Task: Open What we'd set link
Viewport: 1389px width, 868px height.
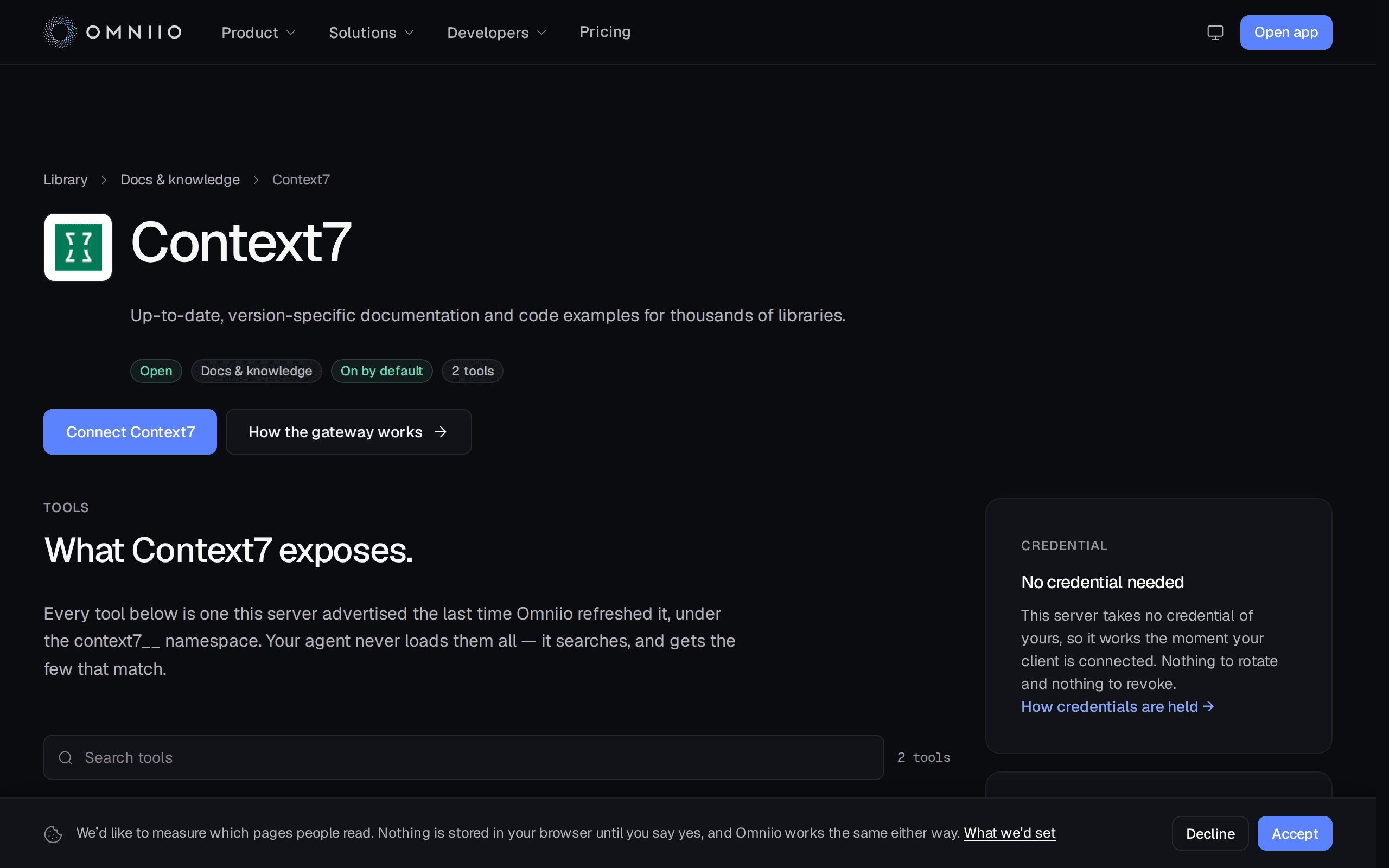Action: point(1010,833)
